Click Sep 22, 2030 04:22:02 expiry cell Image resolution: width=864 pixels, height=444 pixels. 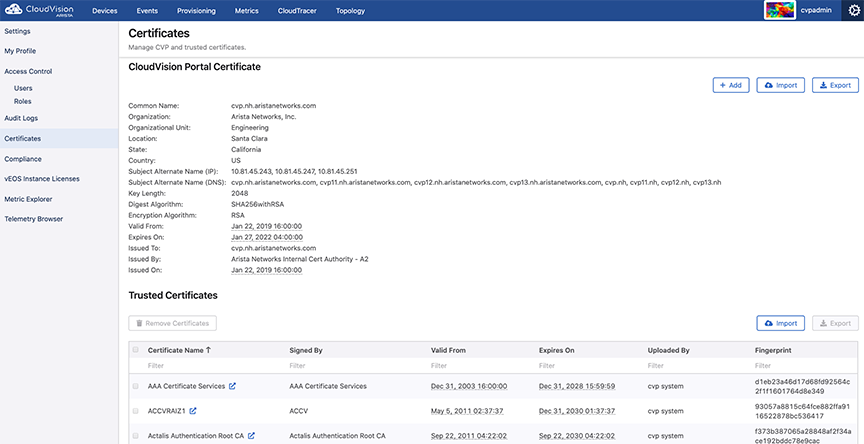pos(577,436)
